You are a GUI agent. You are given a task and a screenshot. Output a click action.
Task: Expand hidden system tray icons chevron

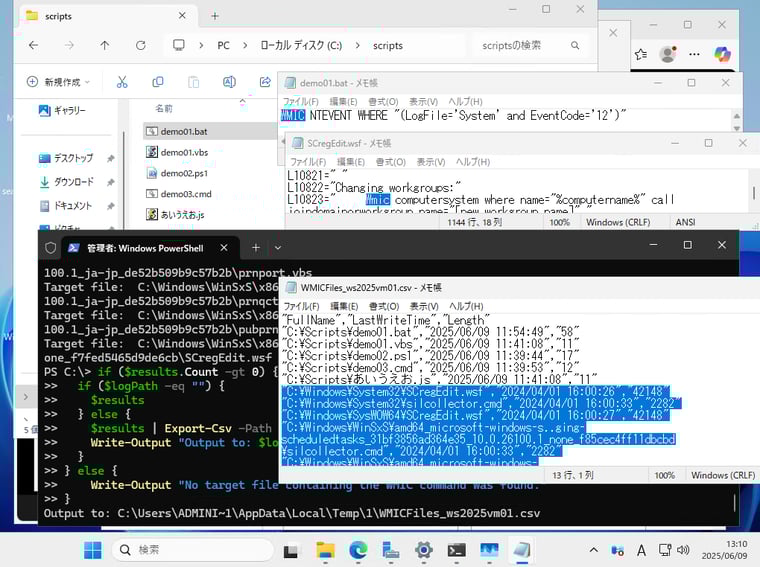[x=595, y=550]
